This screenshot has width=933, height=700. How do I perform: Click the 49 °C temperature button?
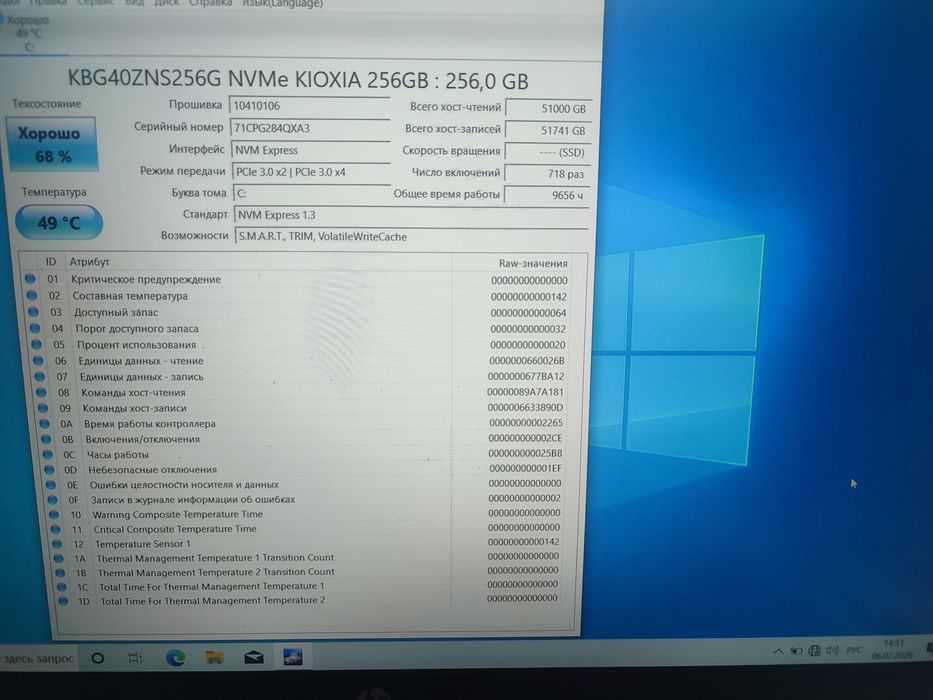tap(58, 223)
